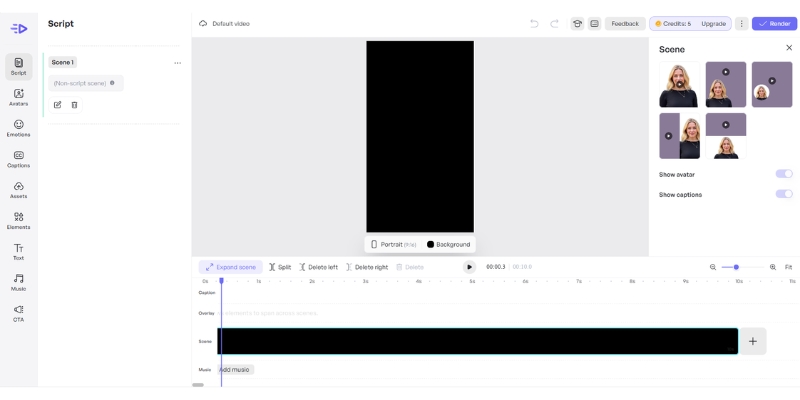Open the Elements panel
The width and height of the screenshot is (800, 400).
click(18, 221)
